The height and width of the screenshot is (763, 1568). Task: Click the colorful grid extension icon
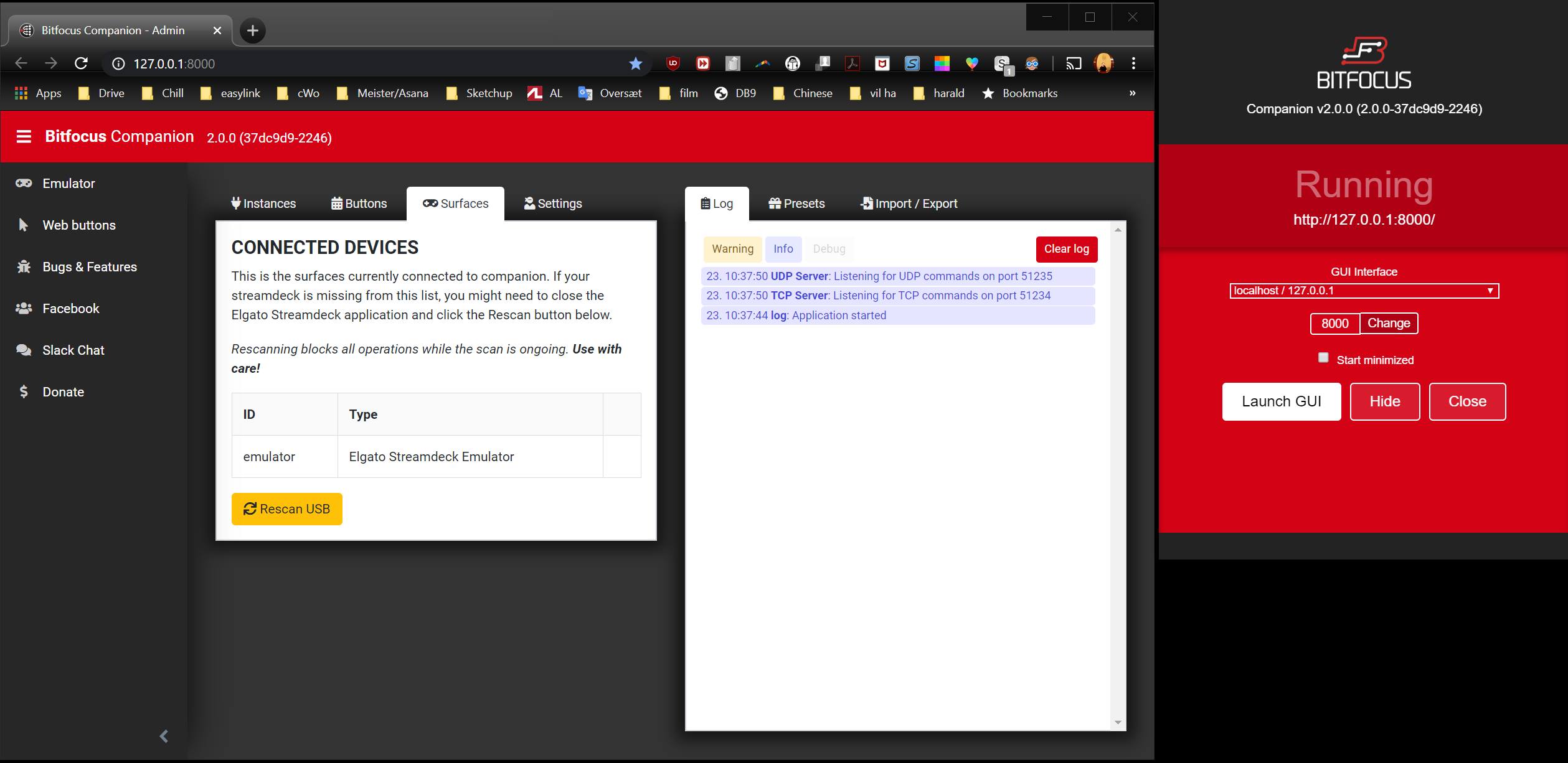tap(942, 63)
